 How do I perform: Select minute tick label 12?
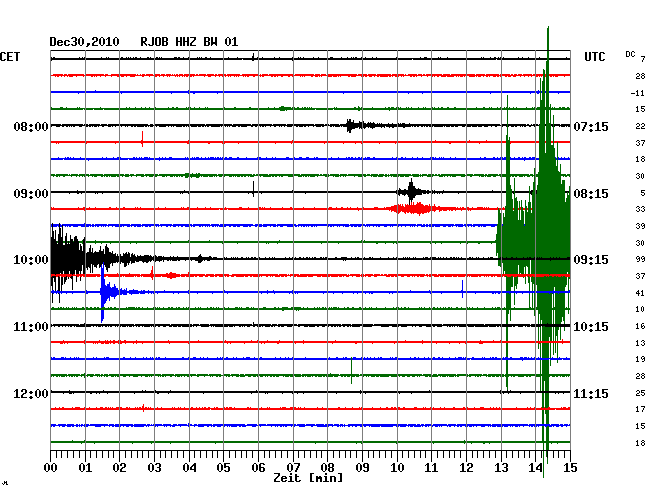pos(466,468)
